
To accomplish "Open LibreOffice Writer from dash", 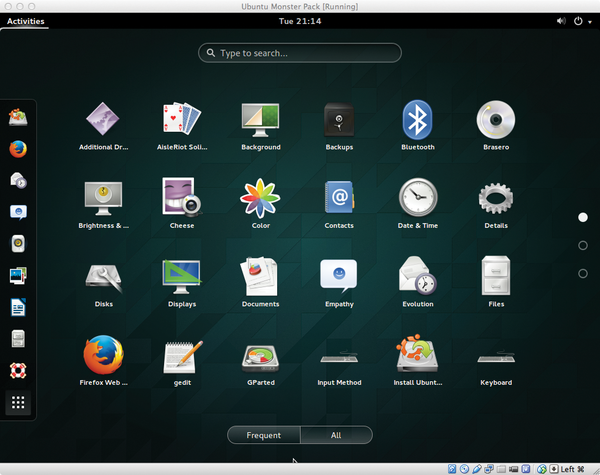I will point(18,307).
